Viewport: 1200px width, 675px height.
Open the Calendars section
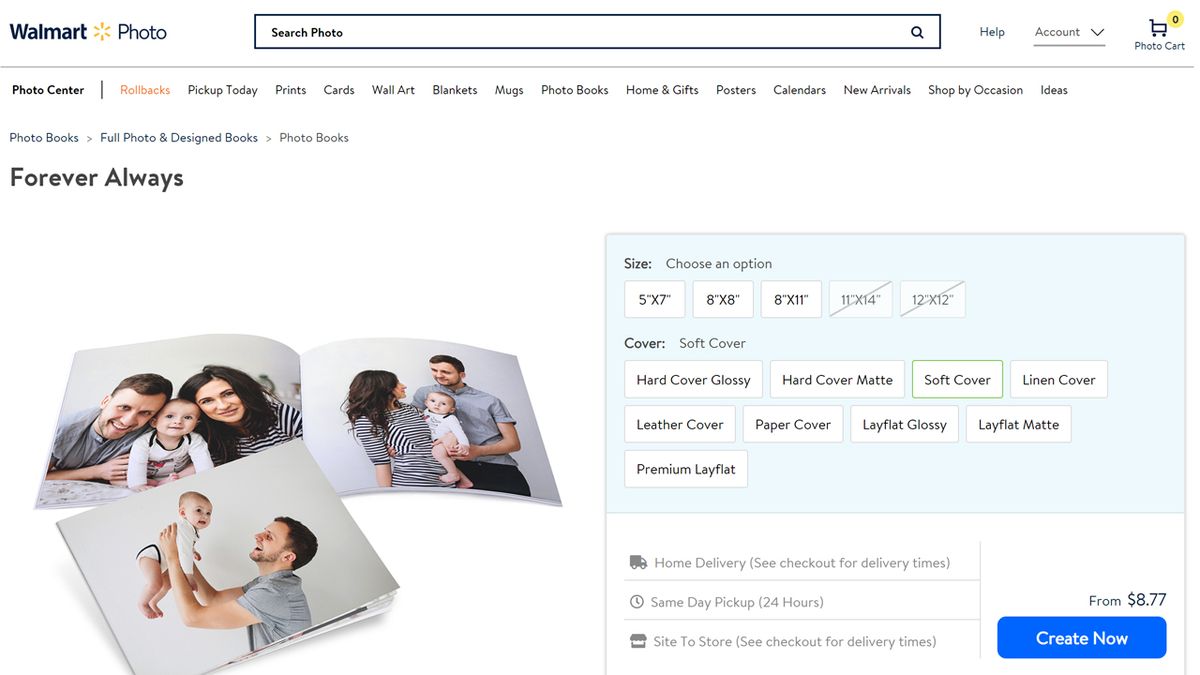tap(799, 89)
